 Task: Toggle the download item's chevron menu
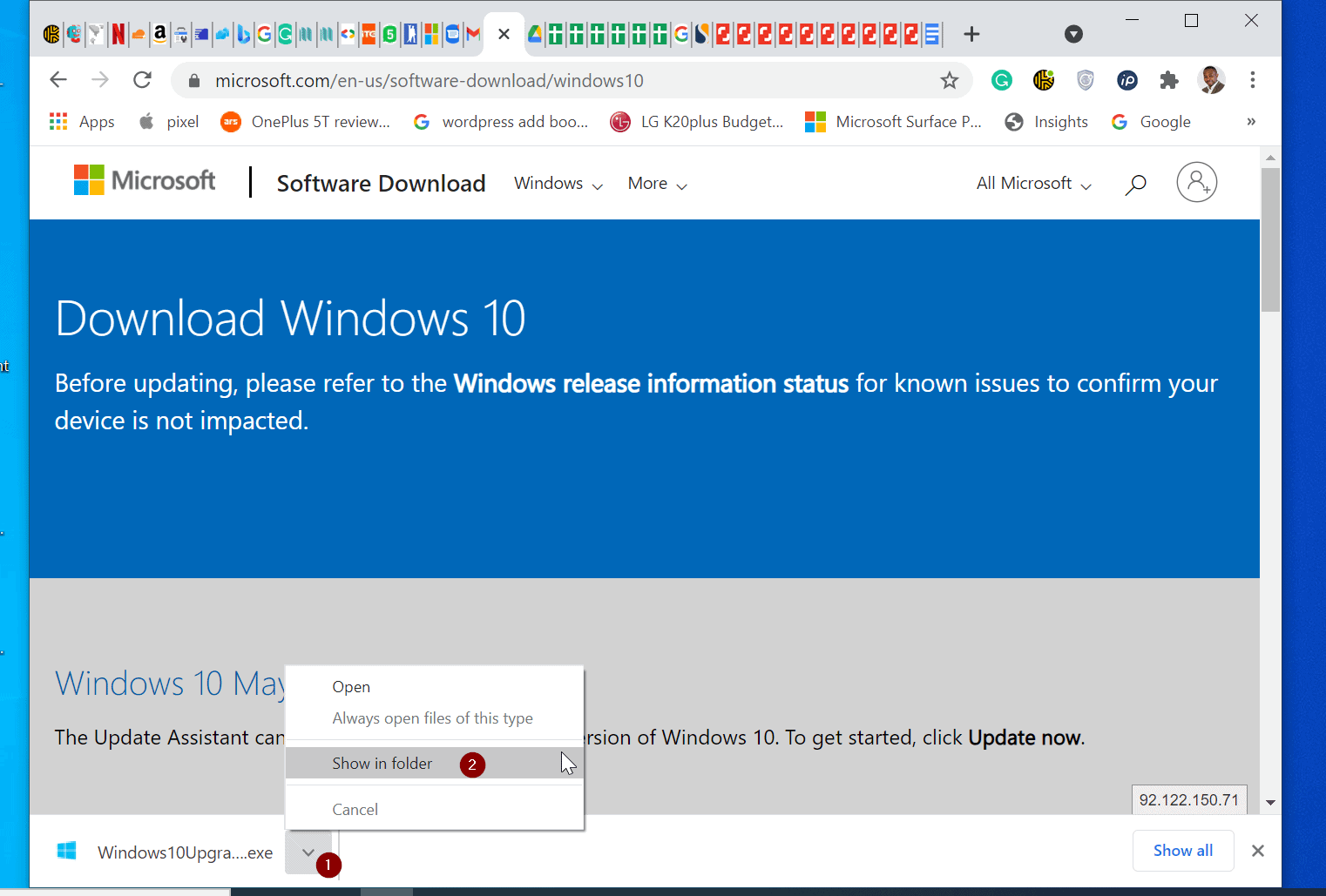(x=308, y=852)
